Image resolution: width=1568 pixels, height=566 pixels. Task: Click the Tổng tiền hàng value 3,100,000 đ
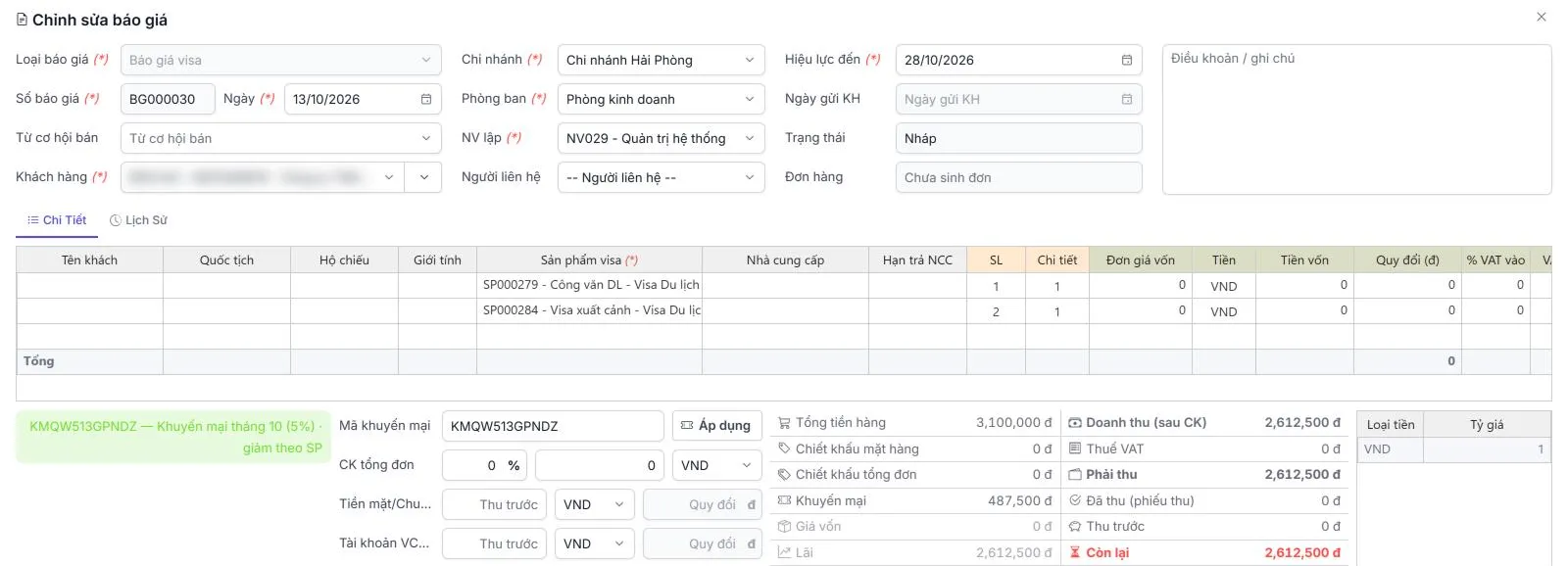tap(1013, 423)
